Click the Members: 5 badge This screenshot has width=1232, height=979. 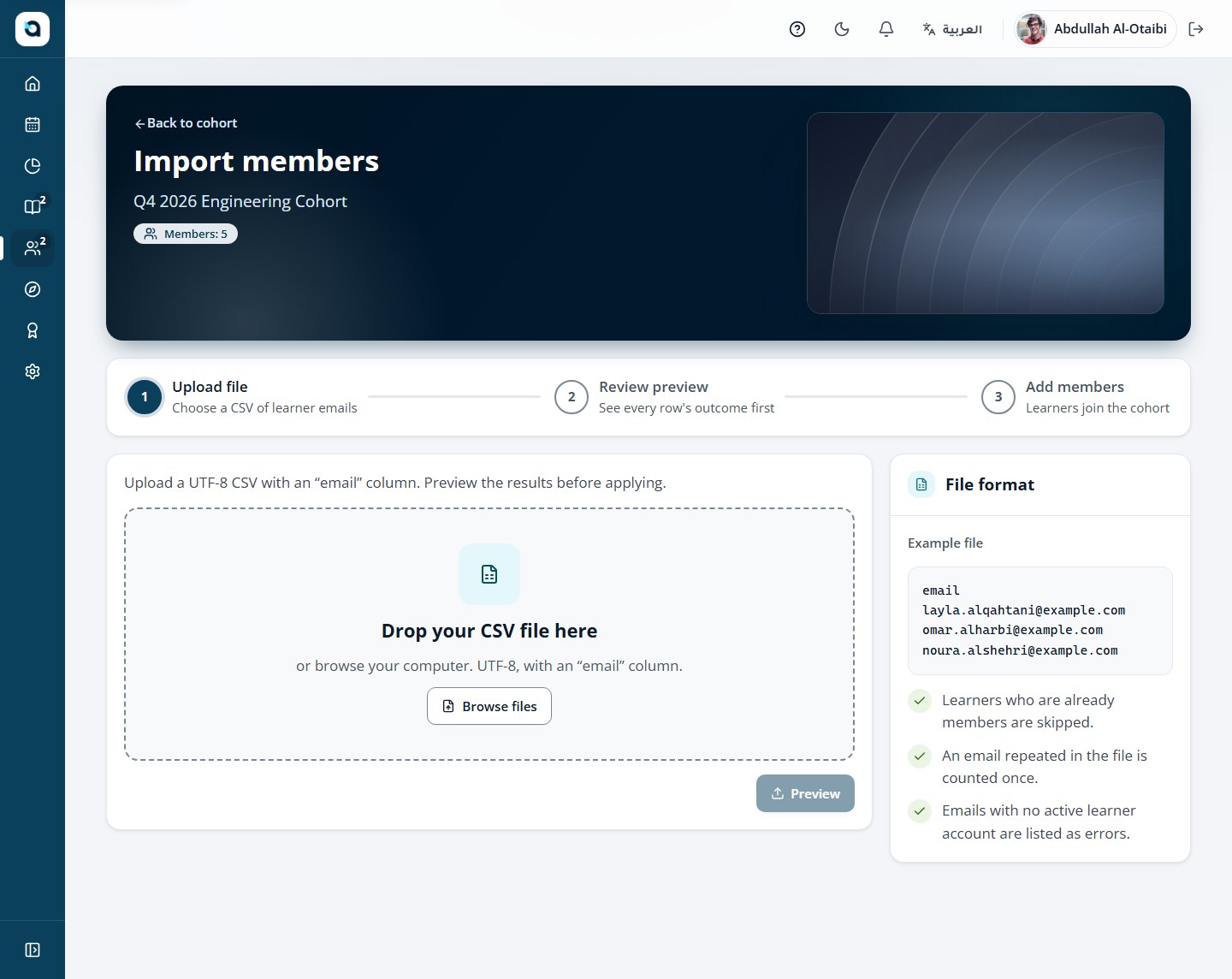point(186,234)
